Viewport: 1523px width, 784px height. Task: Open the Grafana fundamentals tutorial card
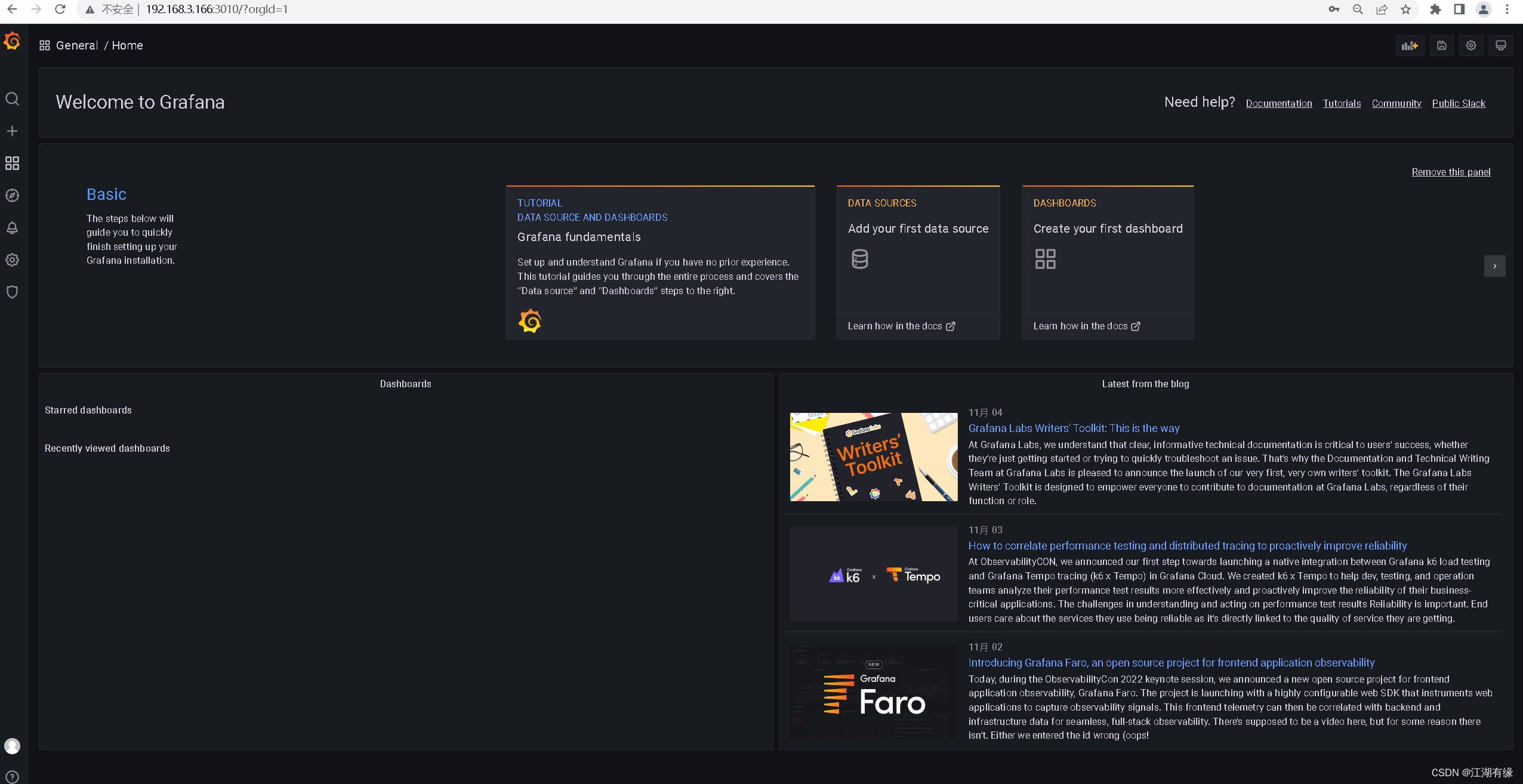[x=660, y=263]
